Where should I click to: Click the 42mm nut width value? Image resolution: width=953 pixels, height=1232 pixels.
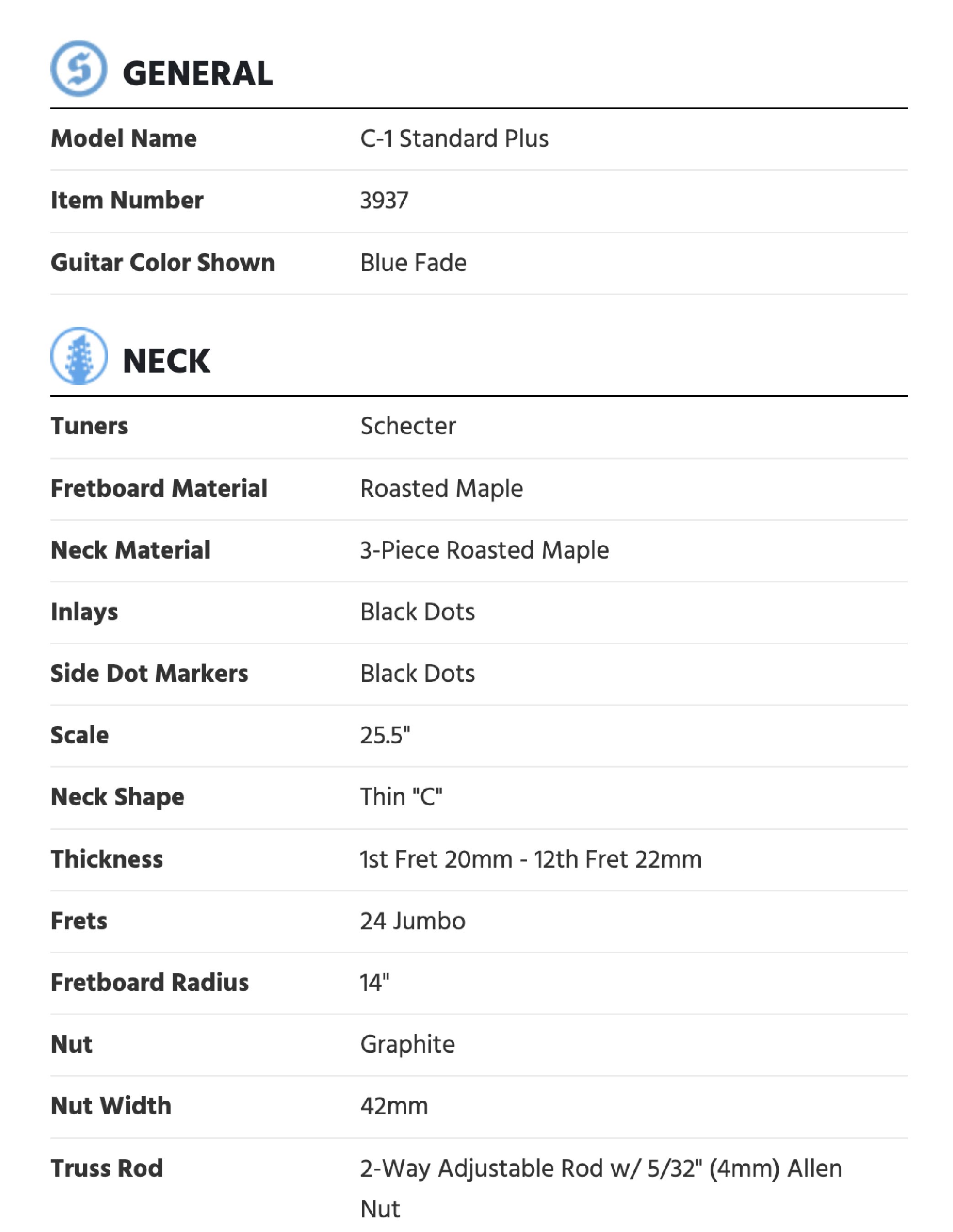(394, 1106)
